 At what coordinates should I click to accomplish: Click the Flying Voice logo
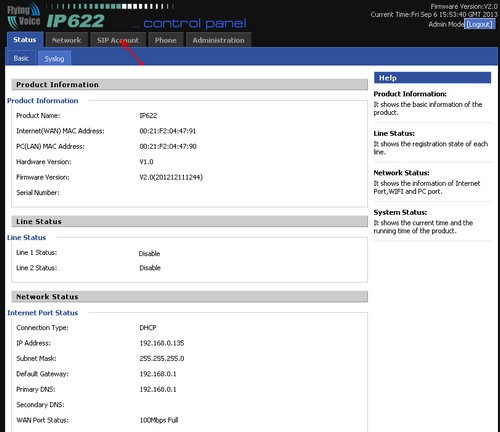[x=24, y=16]
